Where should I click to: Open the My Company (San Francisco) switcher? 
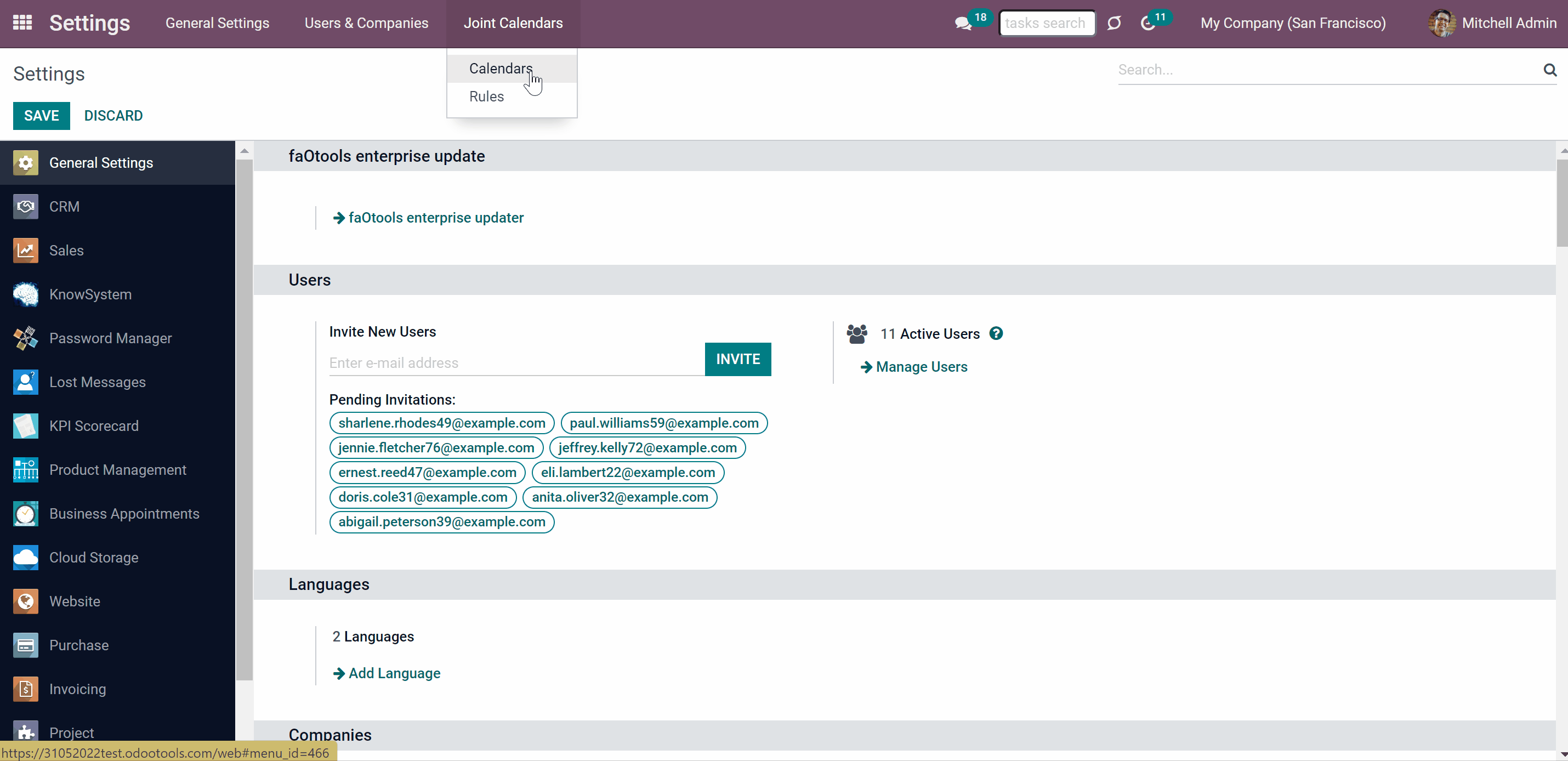[1293, 23]
